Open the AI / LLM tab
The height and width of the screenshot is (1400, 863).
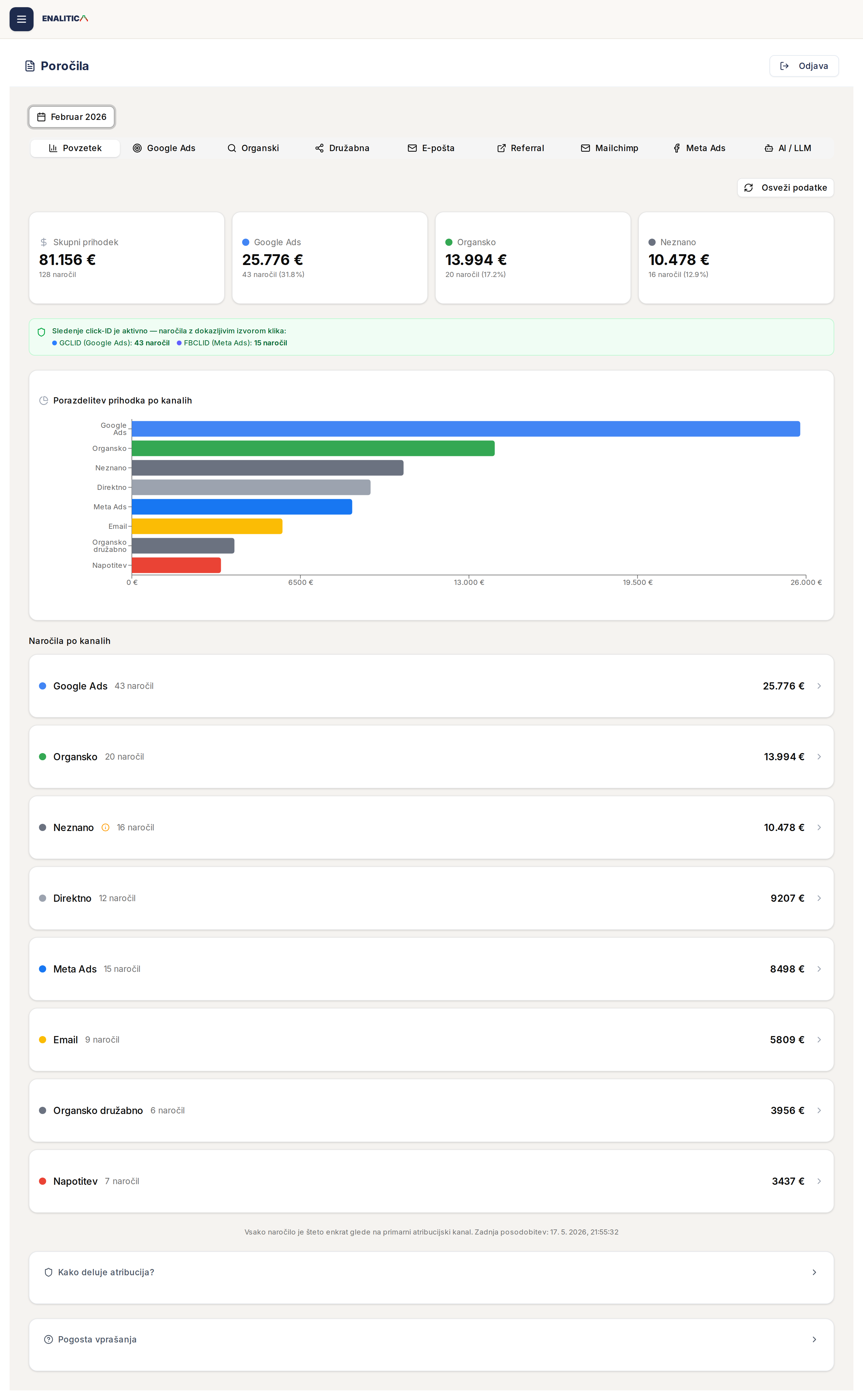pyautogui.click(x=788, y=148)
